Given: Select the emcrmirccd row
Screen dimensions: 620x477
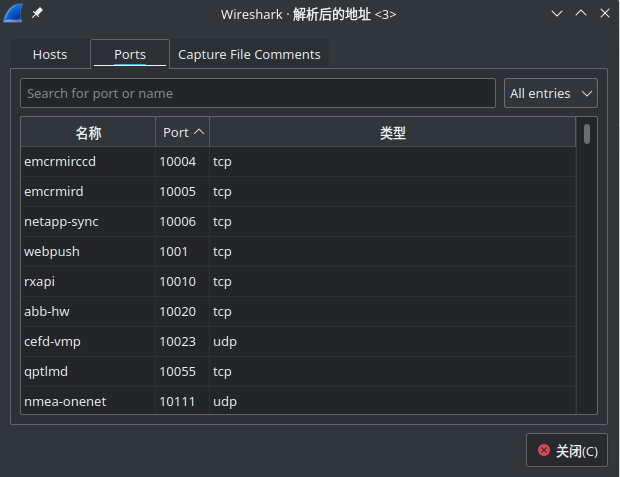Looking at the screenshot, I should tap(299, 162).
